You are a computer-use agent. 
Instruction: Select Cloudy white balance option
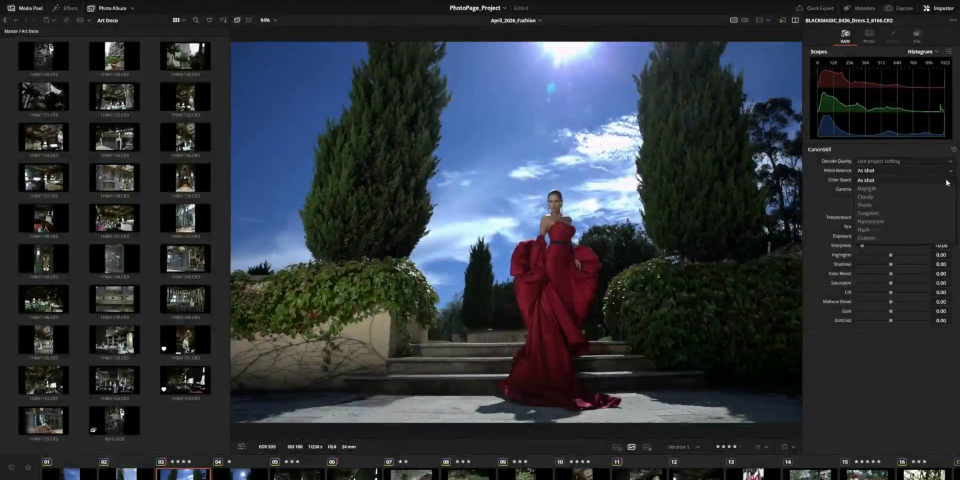[x=865, y=197]
